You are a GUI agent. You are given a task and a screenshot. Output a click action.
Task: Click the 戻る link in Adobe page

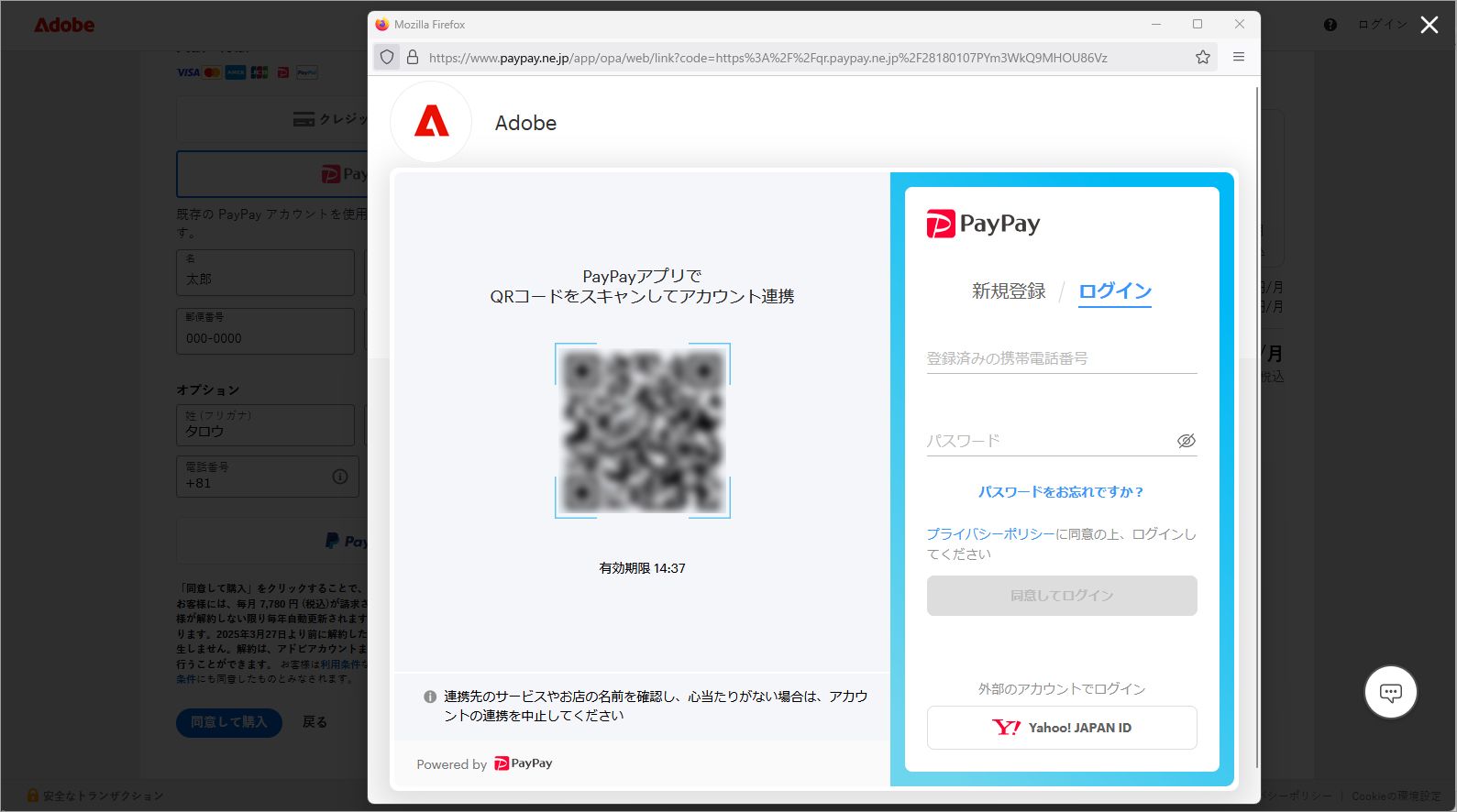tap(315, 722)
